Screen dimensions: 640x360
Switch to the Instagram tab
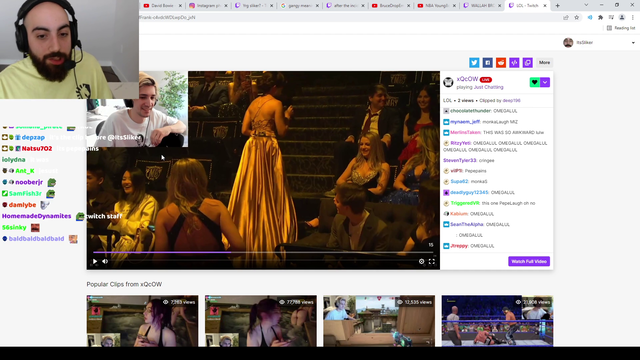[207, 6]
